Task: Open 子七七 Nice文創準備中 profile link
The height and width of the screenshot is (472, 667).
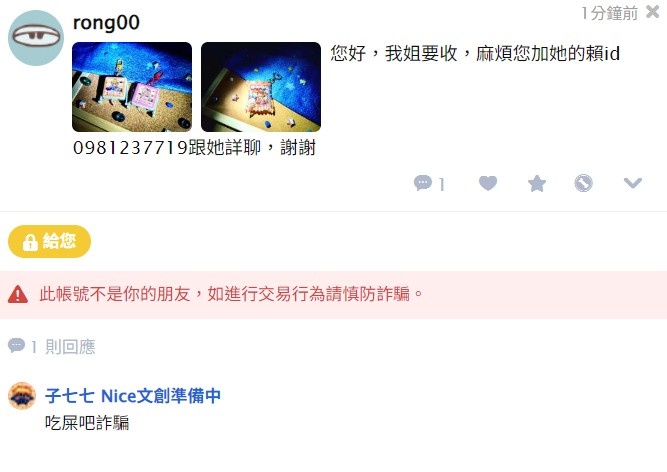Action: (x=133, y=396)
